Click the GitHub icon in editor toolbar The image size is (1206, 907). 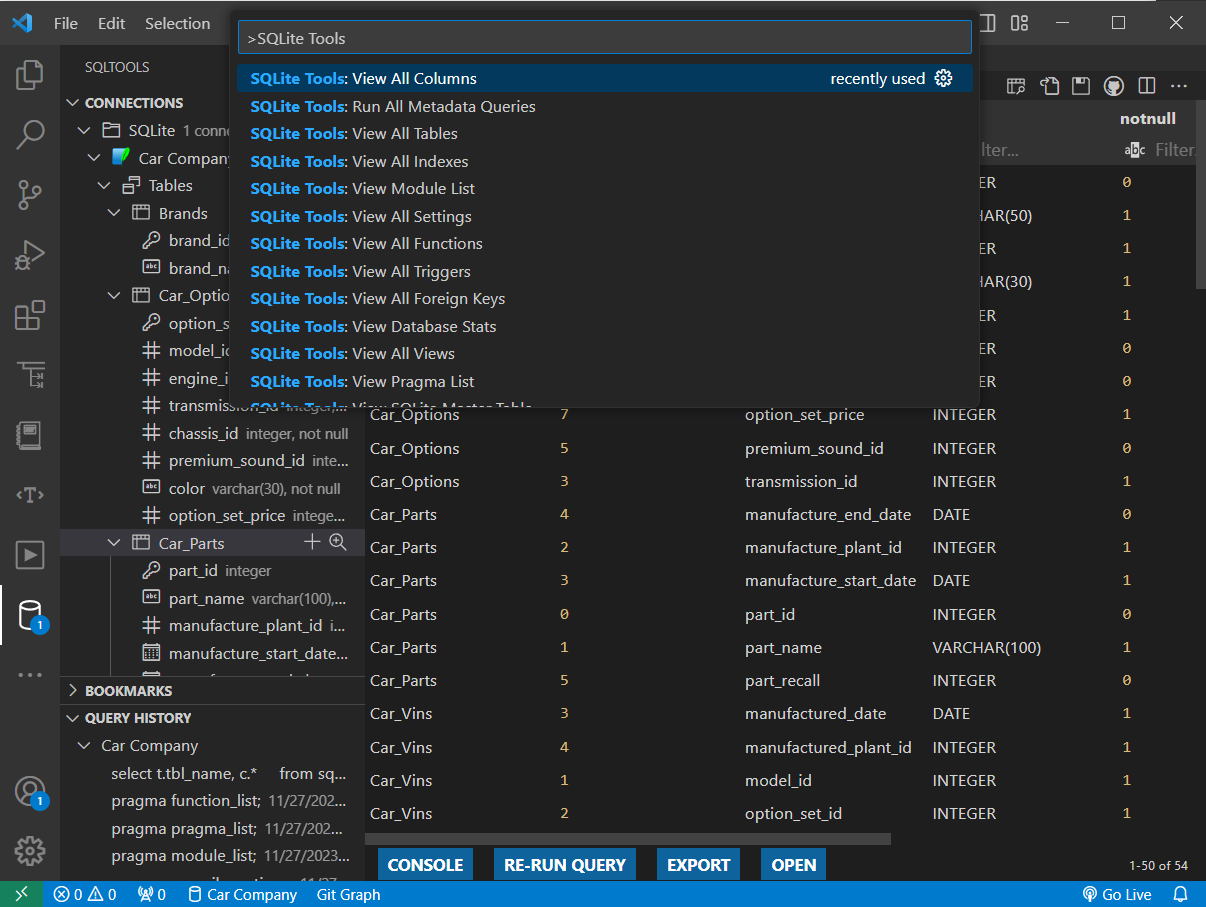1113,86
